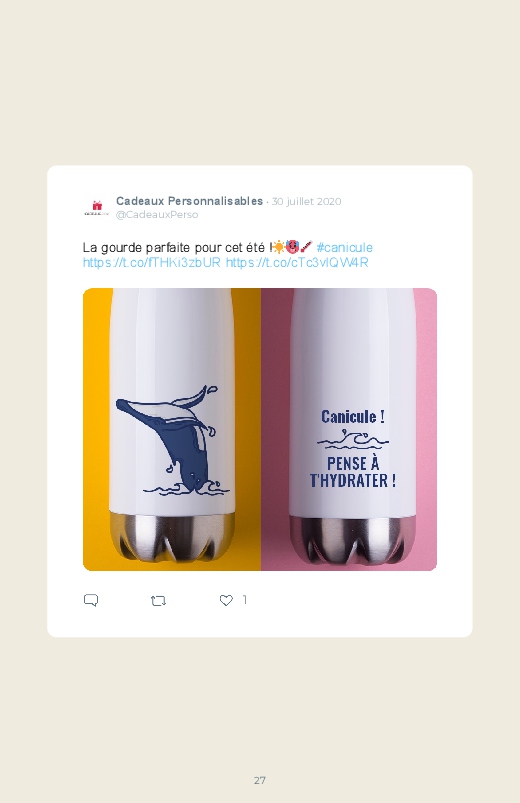The image size is (520, 803).
Task: Retweet this post using the arrows icon
Action: pyautogui.click(x=158, y=600)
